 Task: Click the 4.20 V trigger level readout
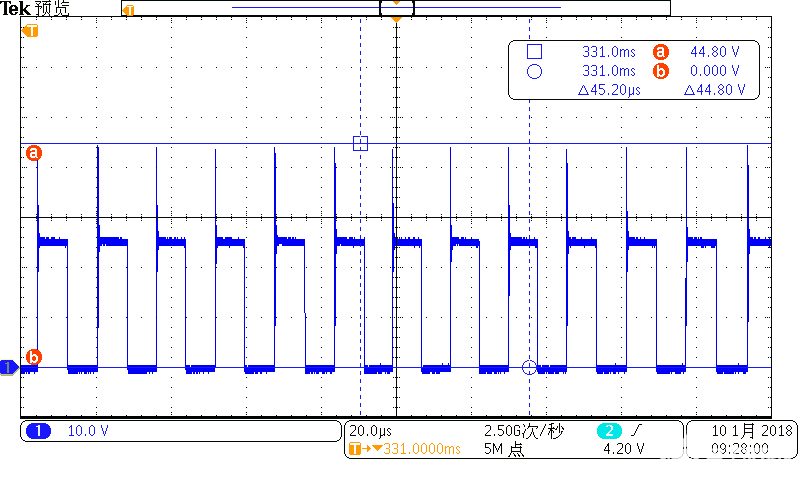623,449
